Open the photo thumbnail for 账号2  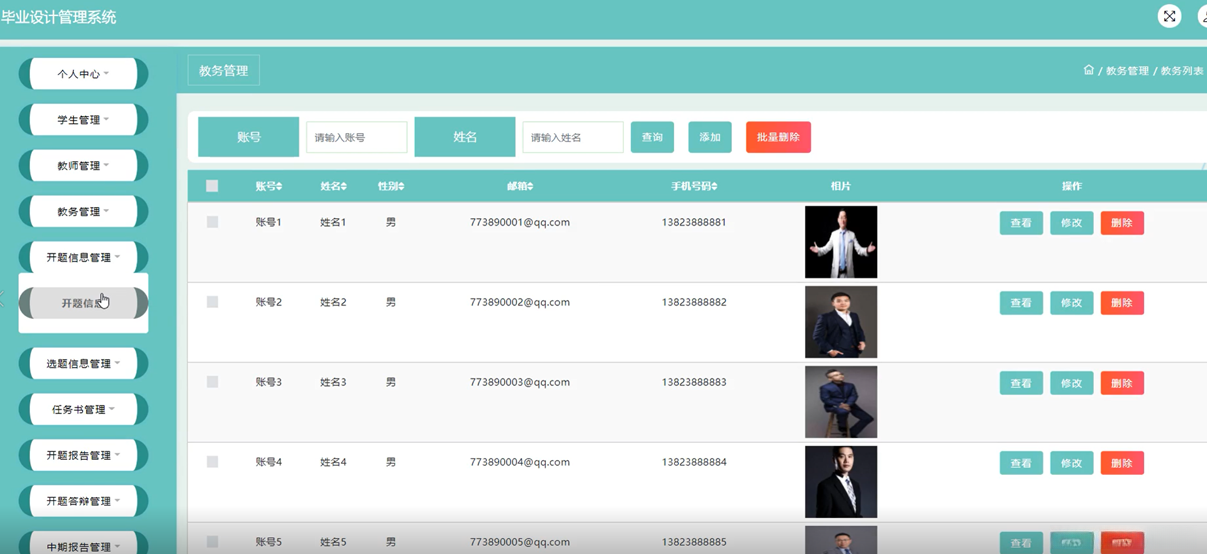[x=841, y=322]
